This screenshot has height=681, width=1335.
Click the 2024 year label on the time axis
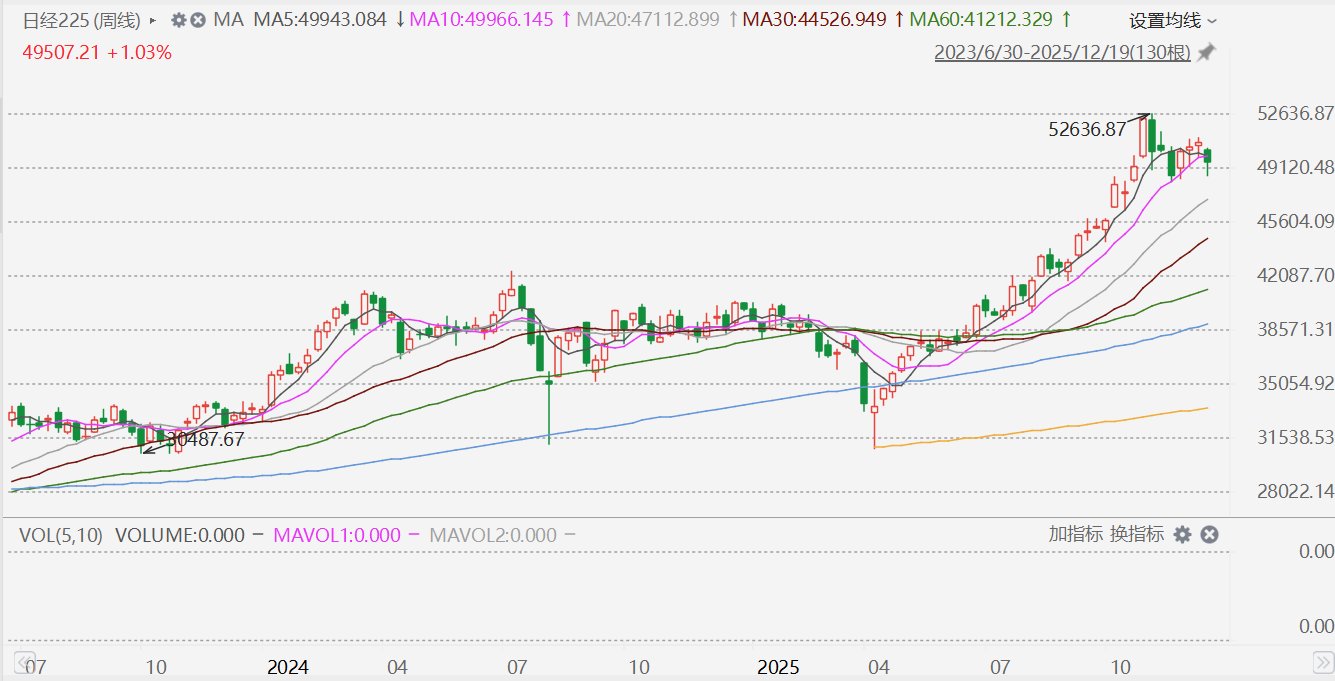pos(288,666)
